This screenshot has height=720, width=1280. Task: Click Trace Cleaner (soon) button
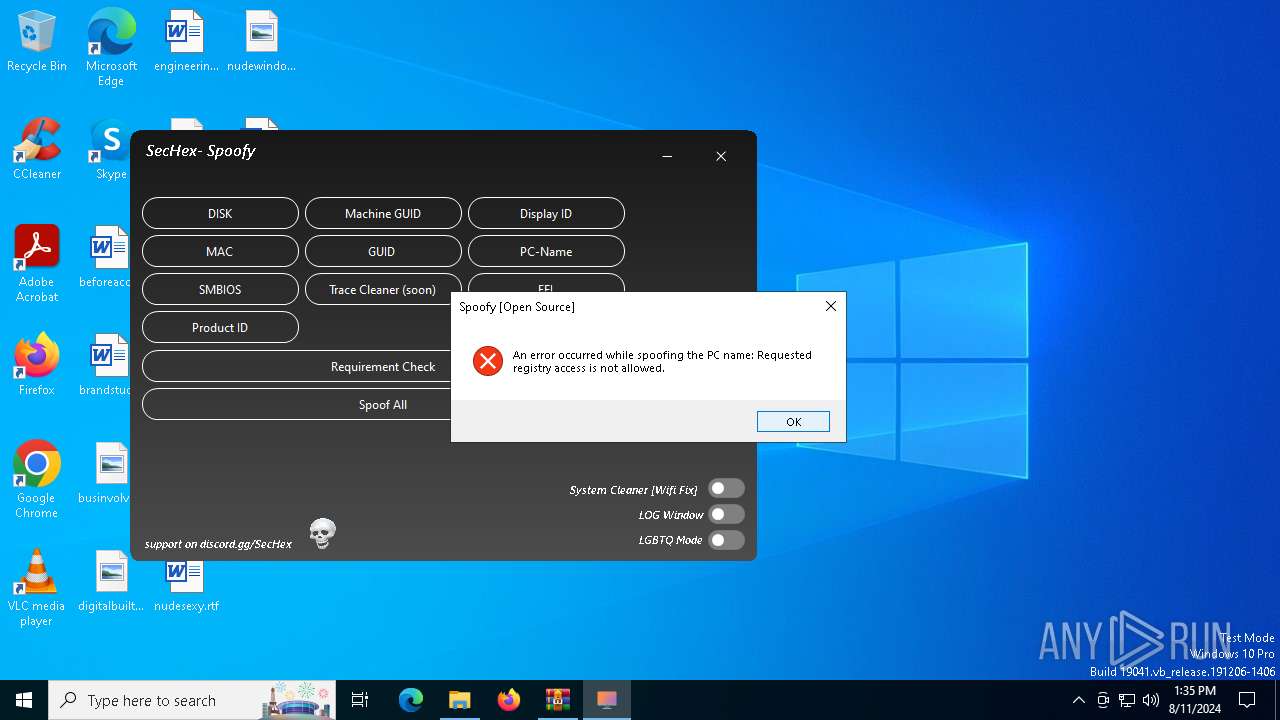(383, 289)
